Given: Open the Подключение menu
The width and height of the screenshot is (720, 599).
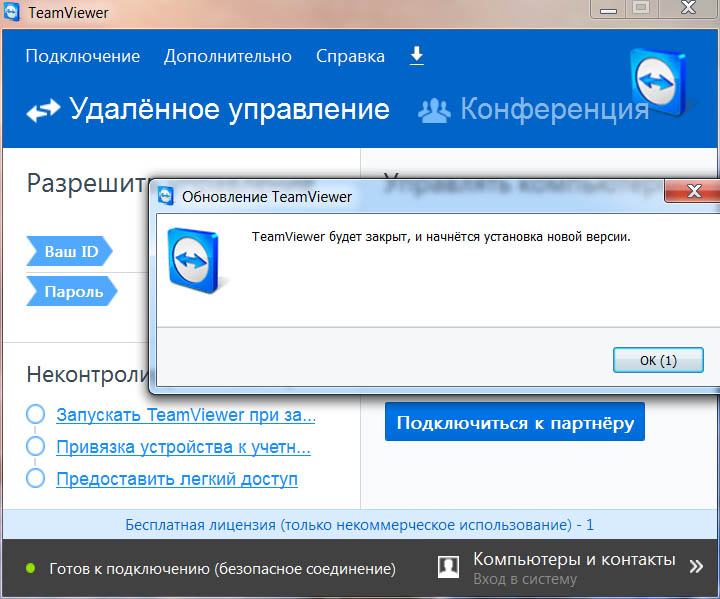Looking at the screenshot, I should coord(83,56).
